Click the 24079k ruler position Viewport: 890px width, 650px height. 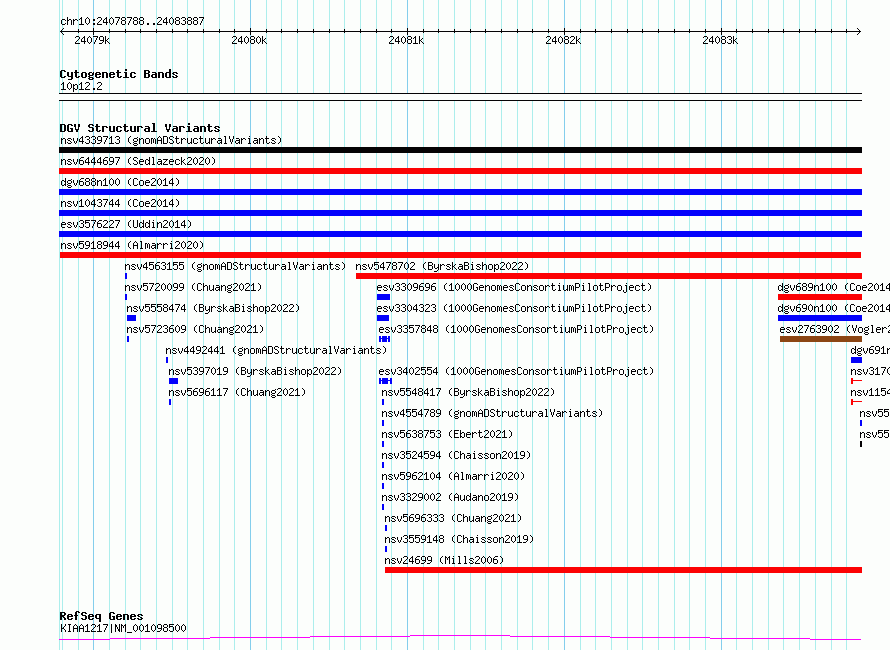click(93, 40)
